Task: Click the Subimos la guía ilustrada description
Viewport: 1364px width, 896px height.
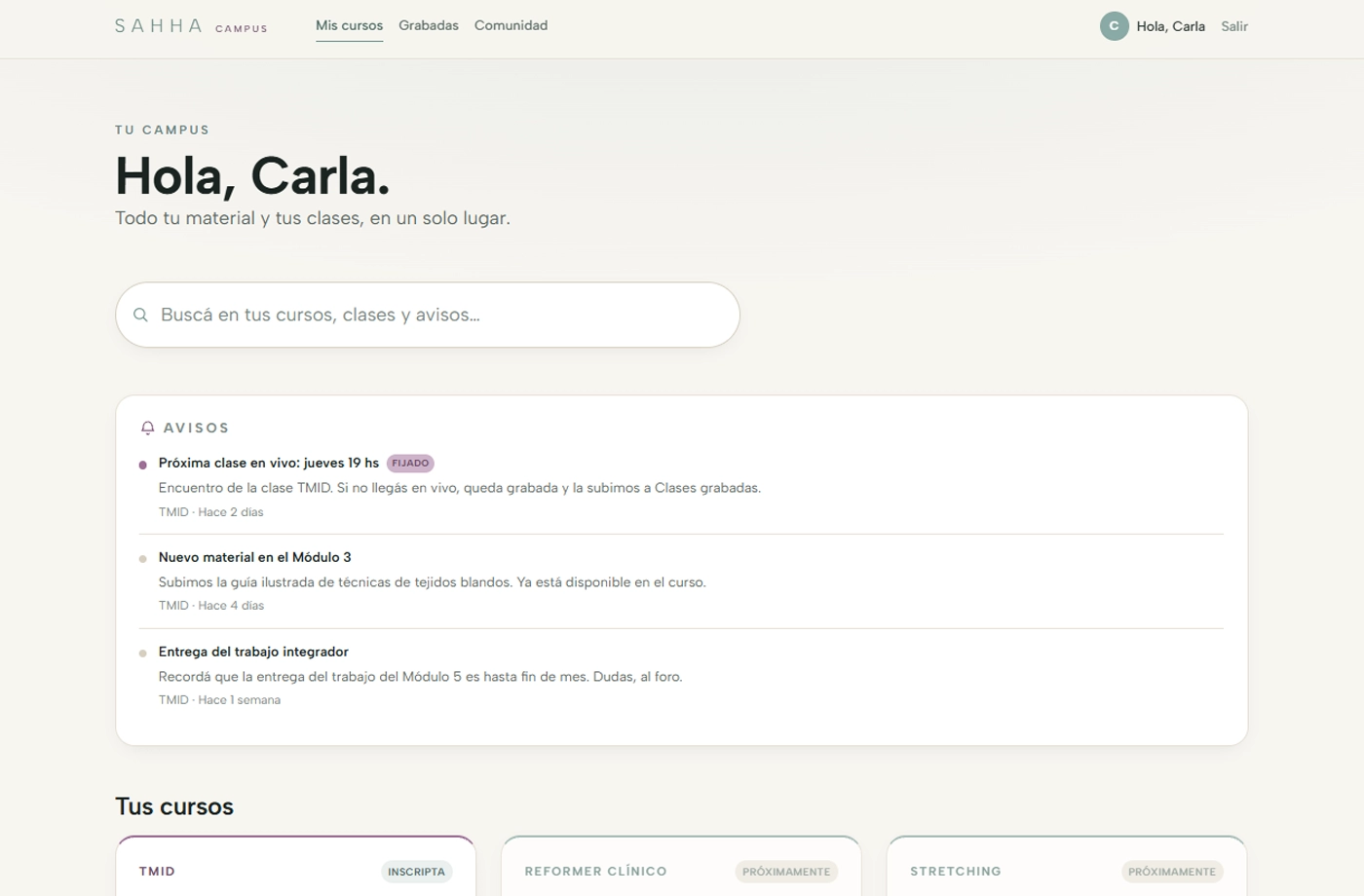Action: tap(433, 582)
